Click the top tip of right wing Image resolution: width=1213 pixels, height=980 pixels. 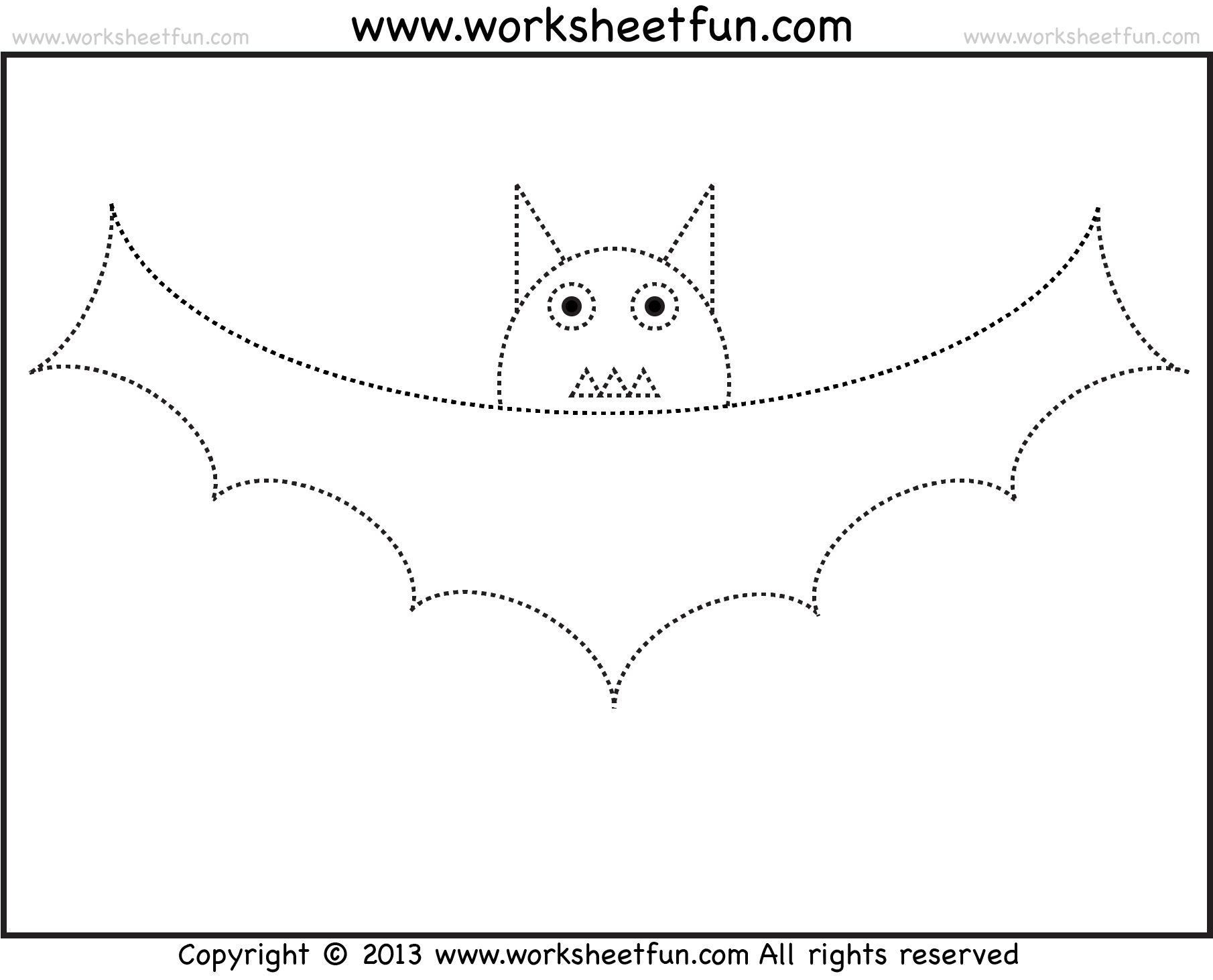[1098, 209]
